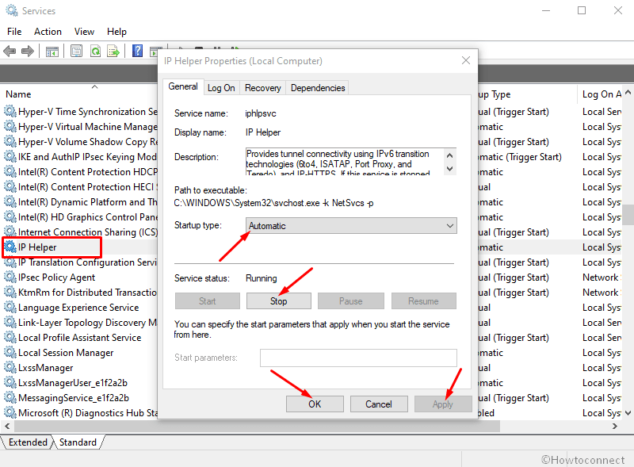Click gear icon beside IP Helper service
The width and height of the screenshot is (634, 467).
pos(10,247)
